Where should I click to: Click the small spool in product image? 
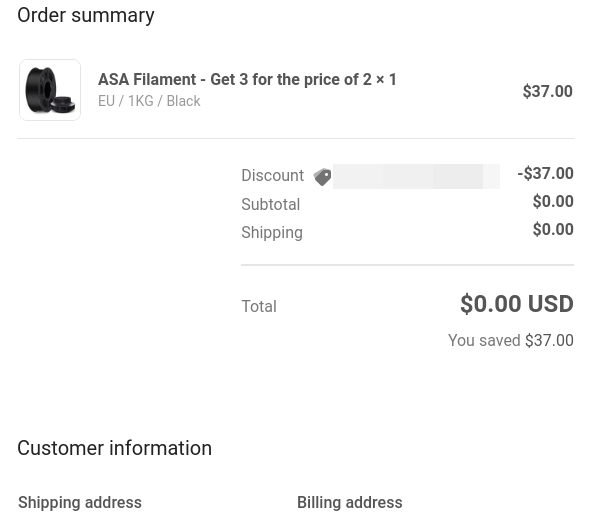click(x=63, y=104)
